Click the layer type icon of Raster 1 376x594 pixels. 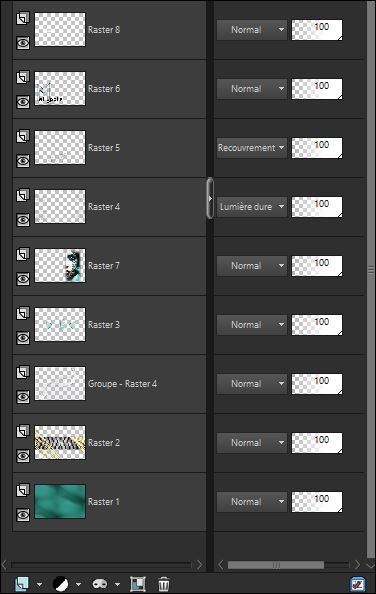(x=23, y=490)
